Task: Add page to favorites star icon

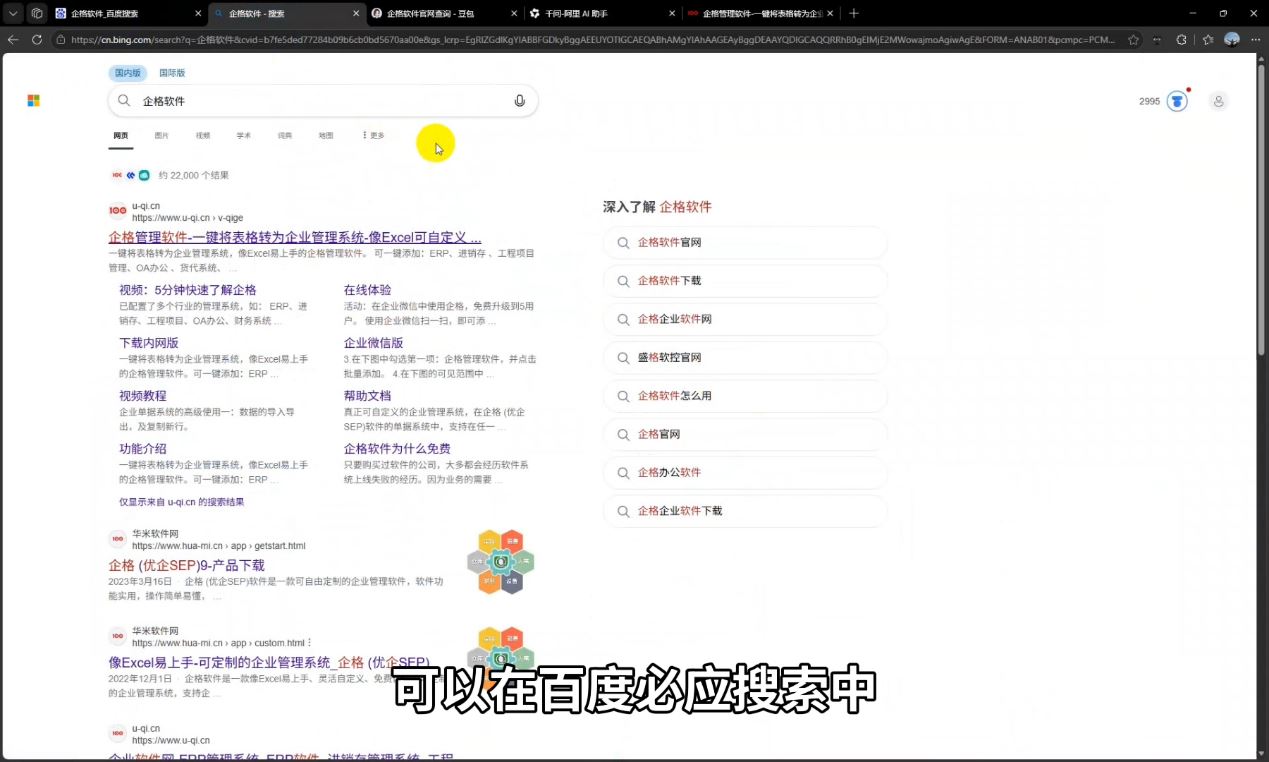Action: click(1133, 40)
